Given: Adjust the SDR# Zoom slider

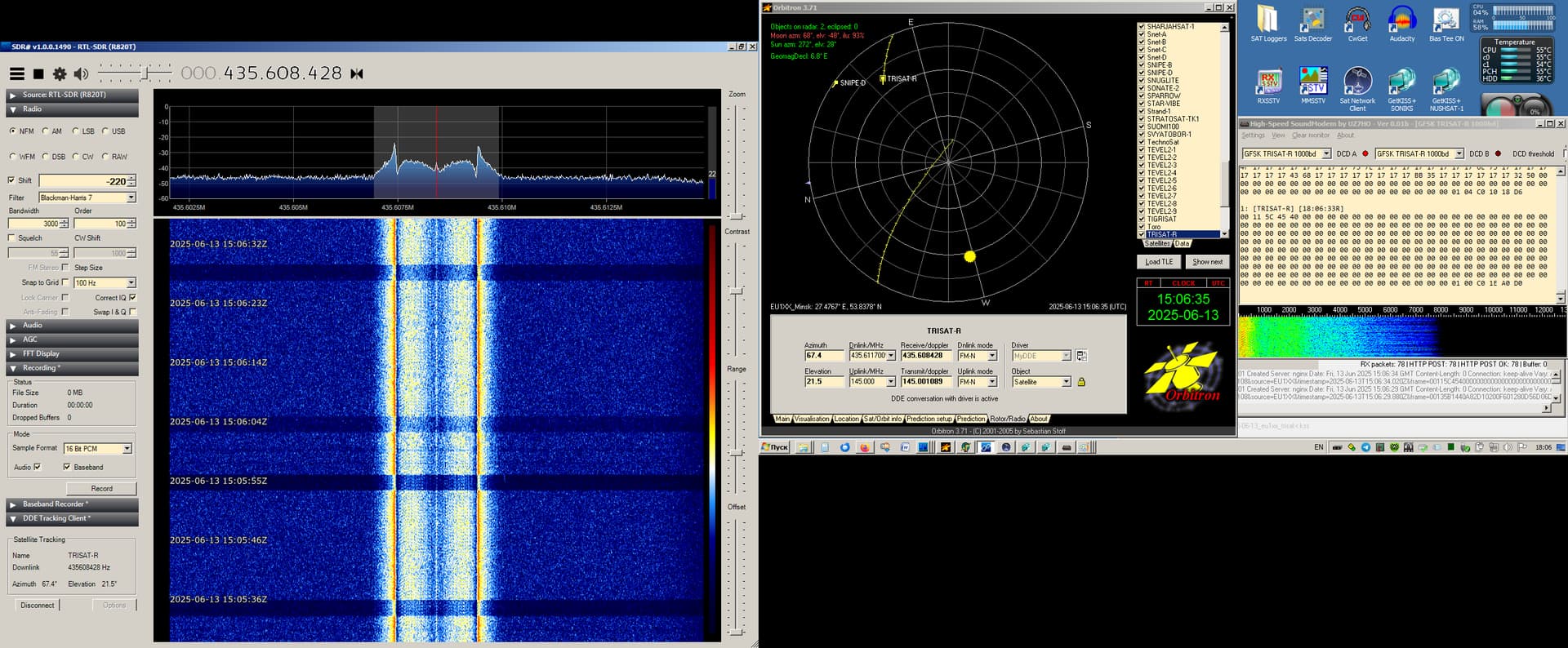Looking at the screenshot, I should (x=737, y=215).
